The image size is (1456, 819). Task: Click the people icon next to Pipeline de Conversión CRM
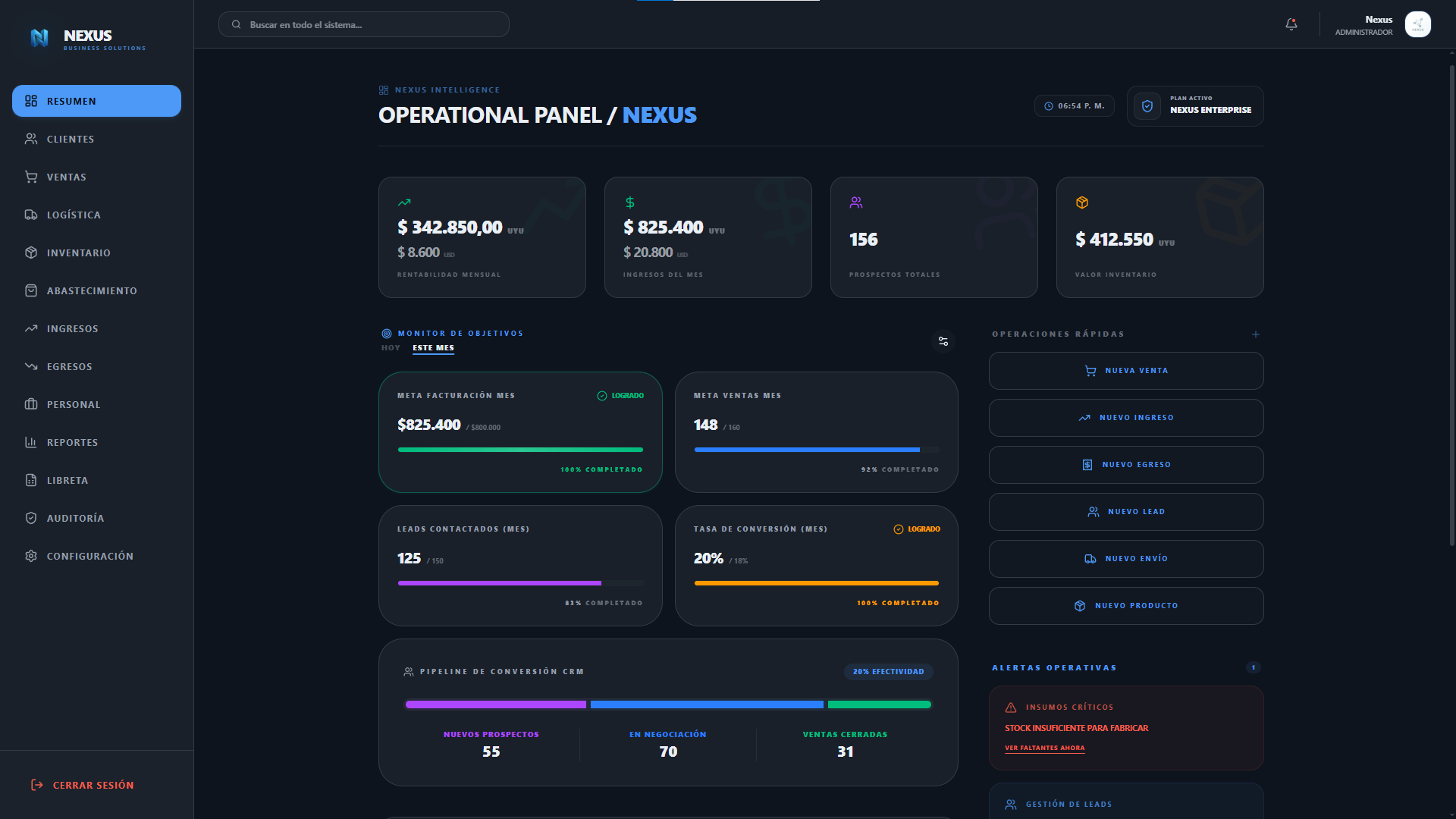coord(409,672)
